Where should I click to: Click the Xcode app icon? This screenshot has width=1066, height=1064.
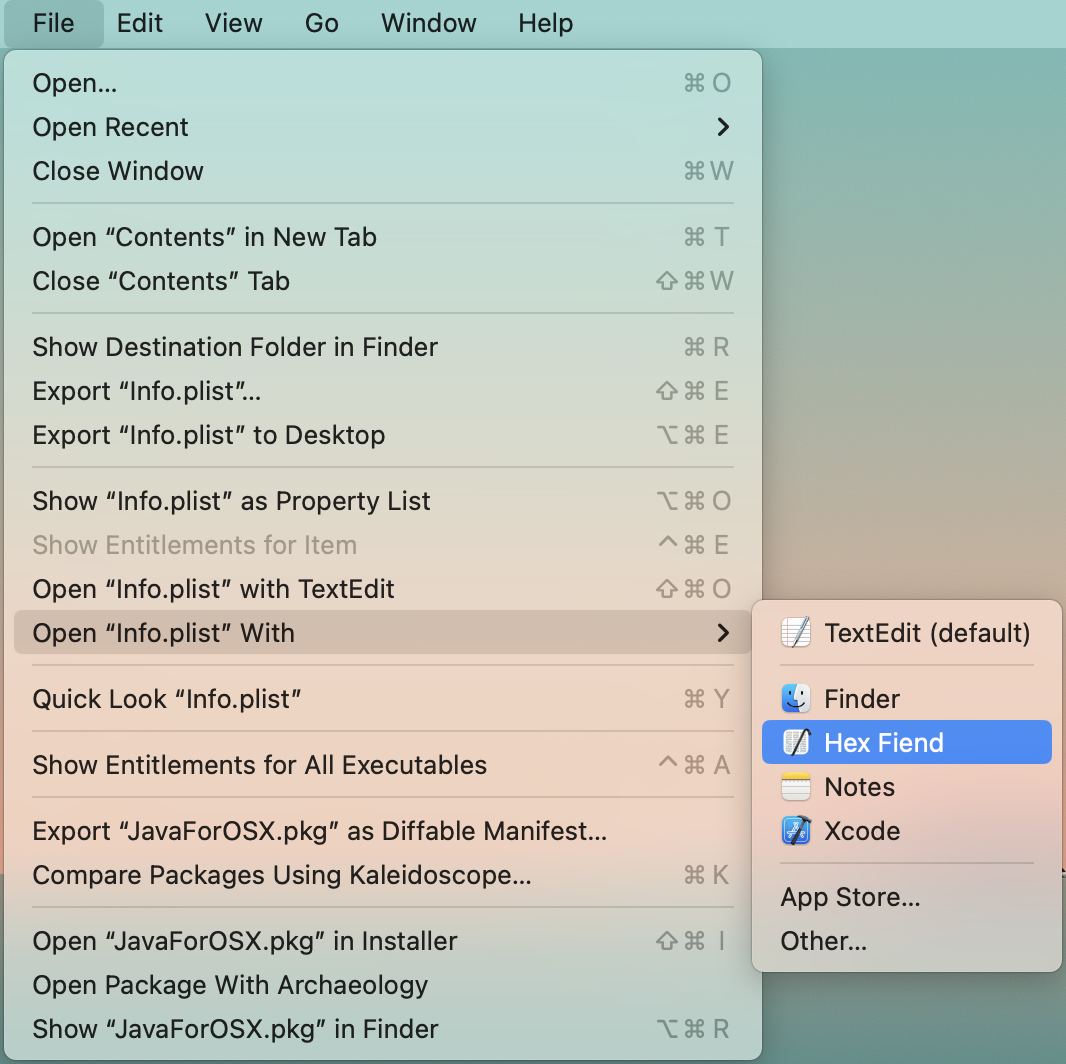coord(796,831)
